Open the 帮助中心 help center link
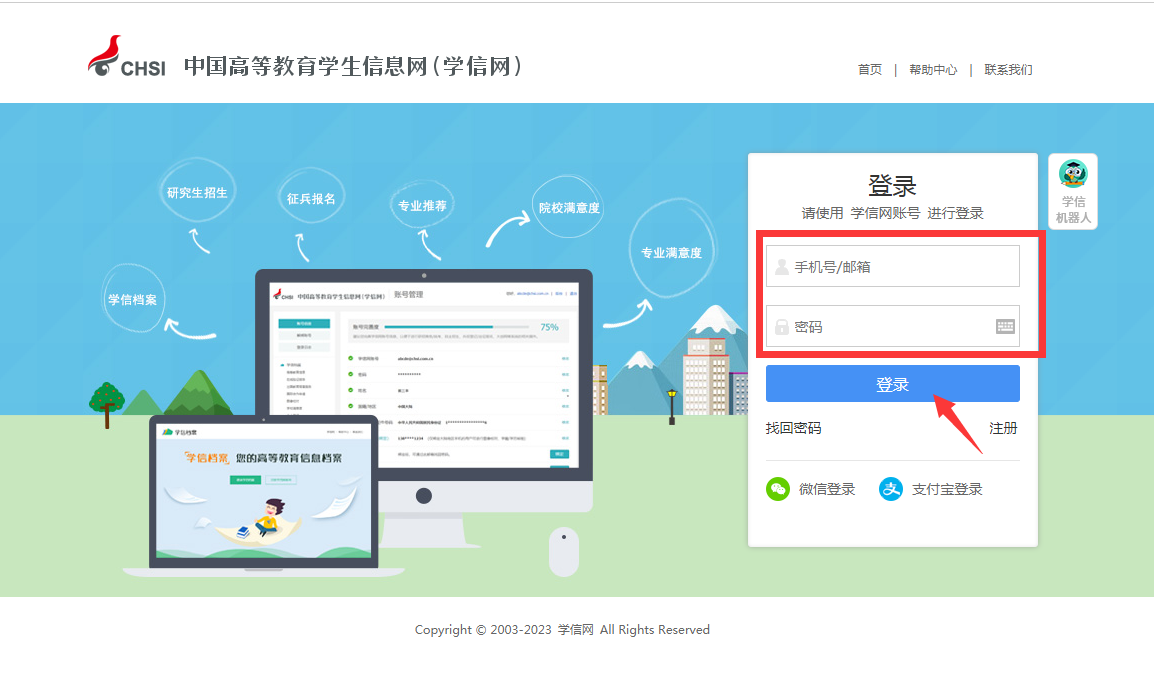 tap(933, 69)
